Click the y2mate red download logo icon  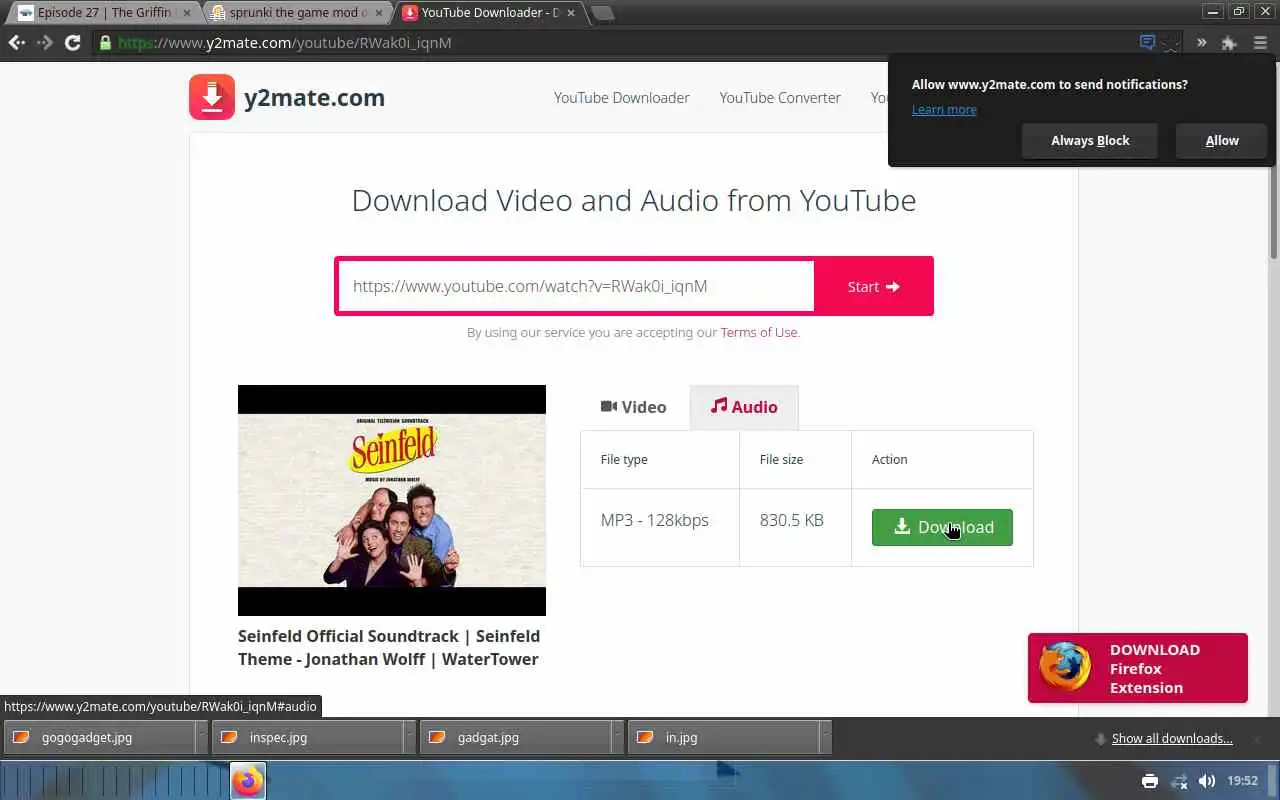pos(212,97)
